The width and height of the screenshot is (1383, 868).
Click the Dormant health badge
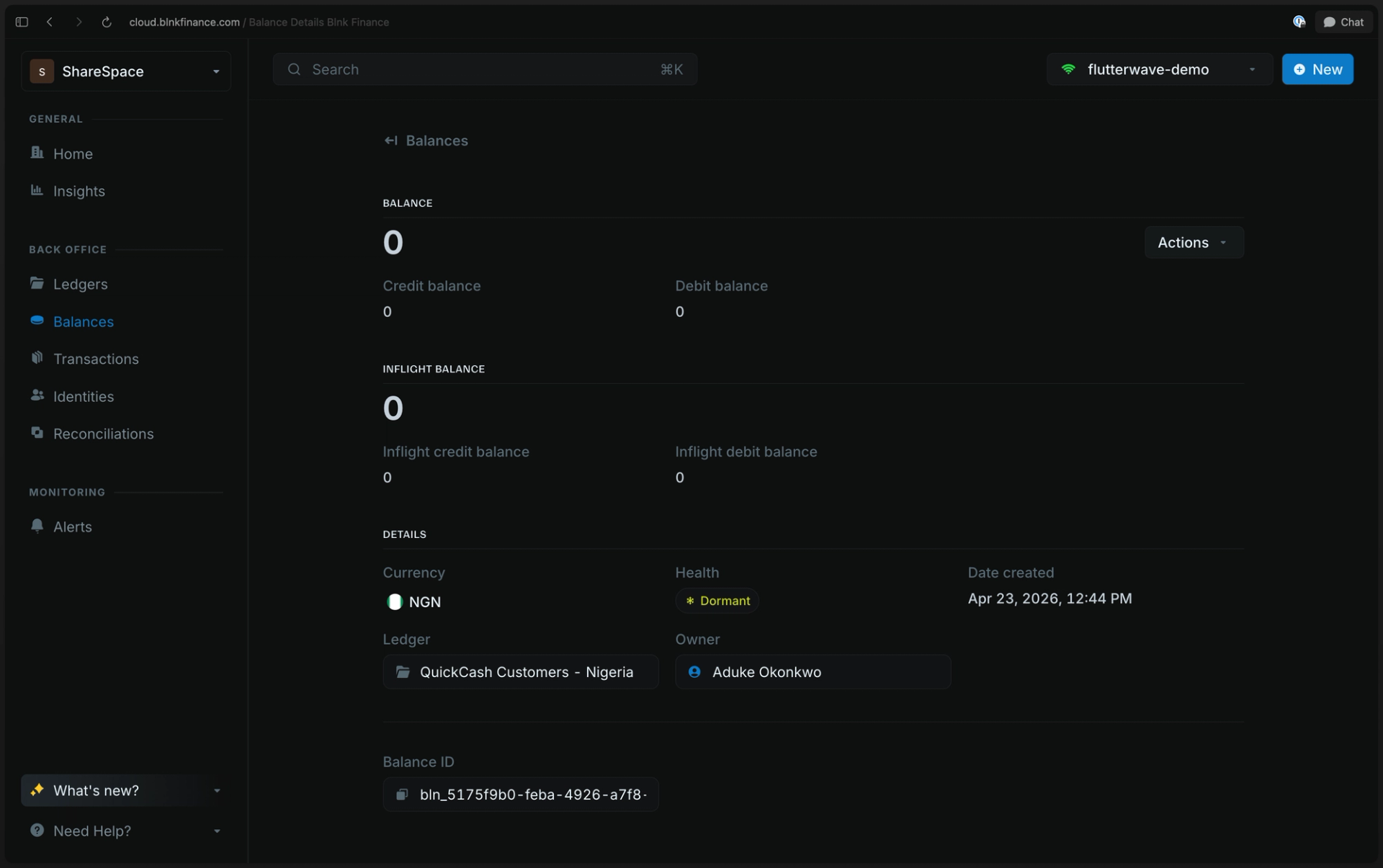(717, 601)
